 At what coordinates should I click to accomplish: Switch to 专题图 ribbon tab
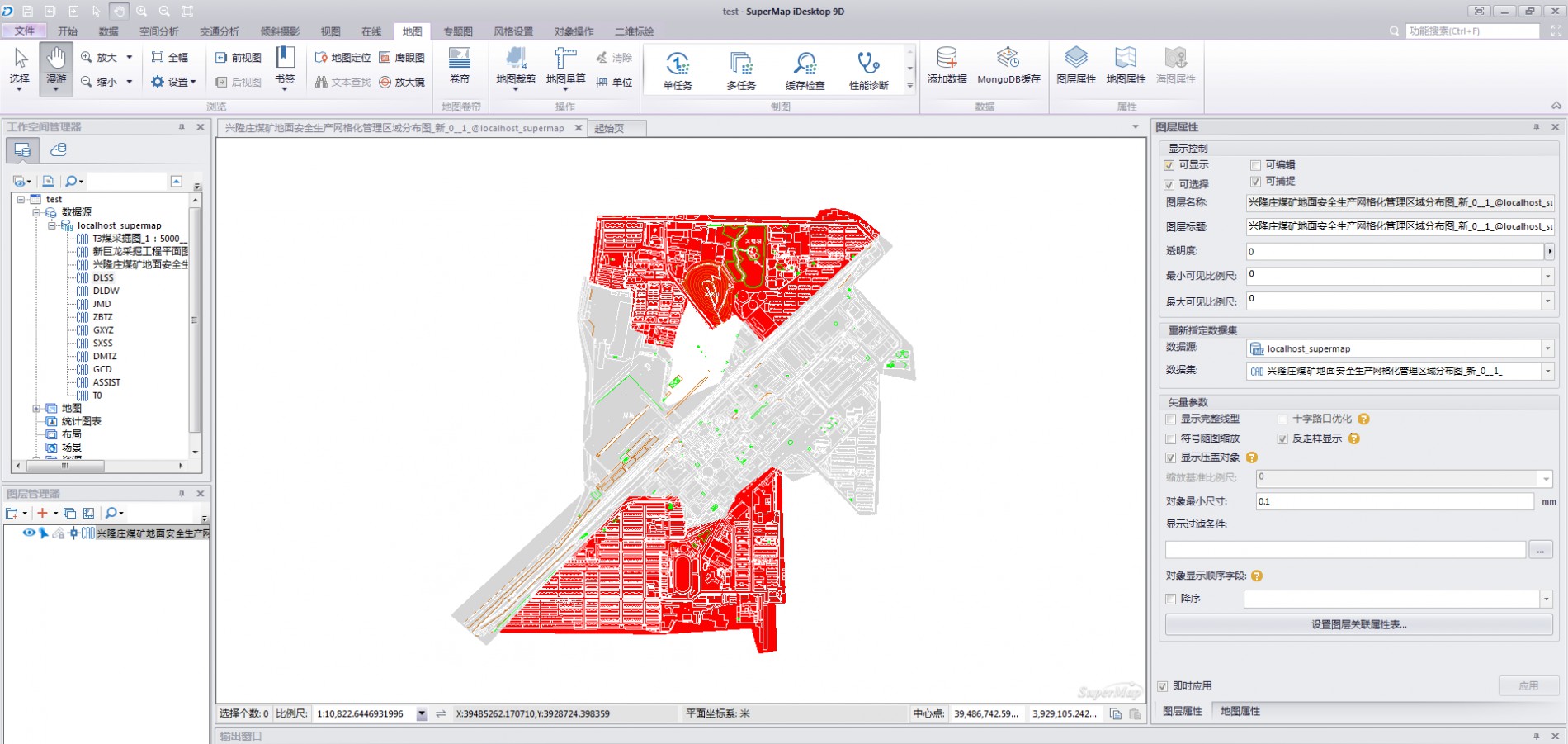point(458,31)
